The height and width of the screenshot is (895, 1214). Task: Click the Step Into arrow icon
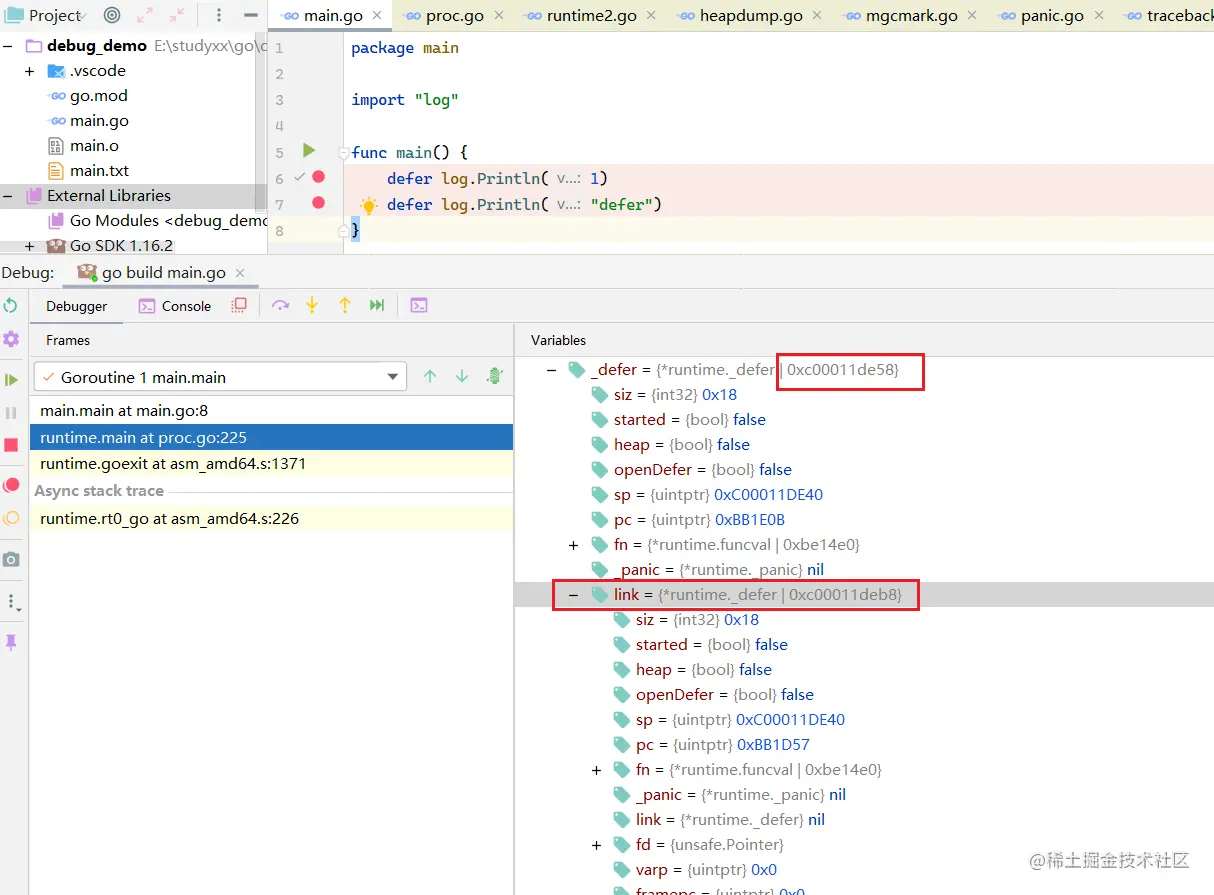pos(312,306)
